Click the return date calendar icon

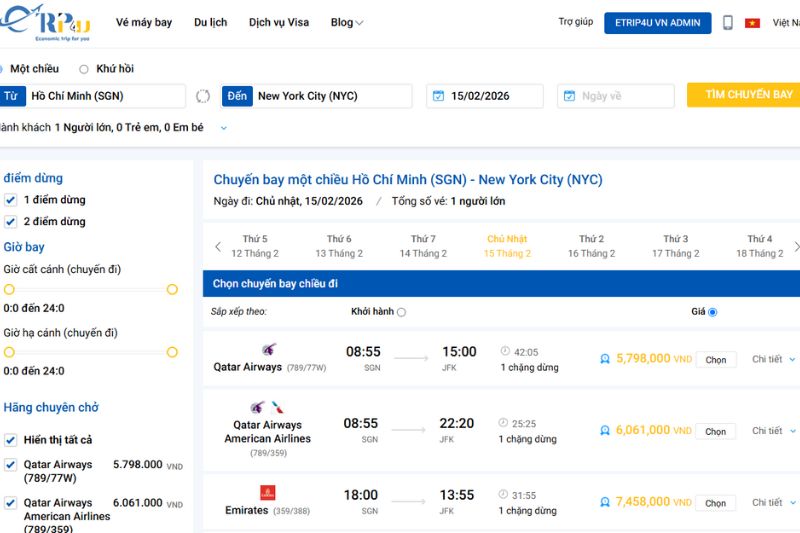(569, 96)
